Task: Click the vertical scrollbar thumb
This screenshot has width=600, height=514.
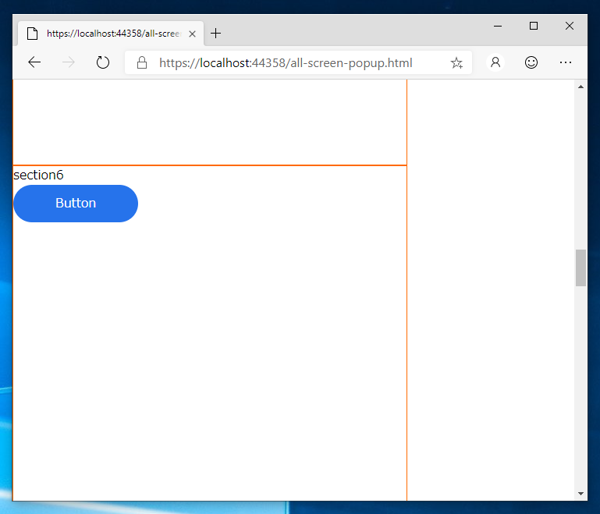Action: click(581, 268)
